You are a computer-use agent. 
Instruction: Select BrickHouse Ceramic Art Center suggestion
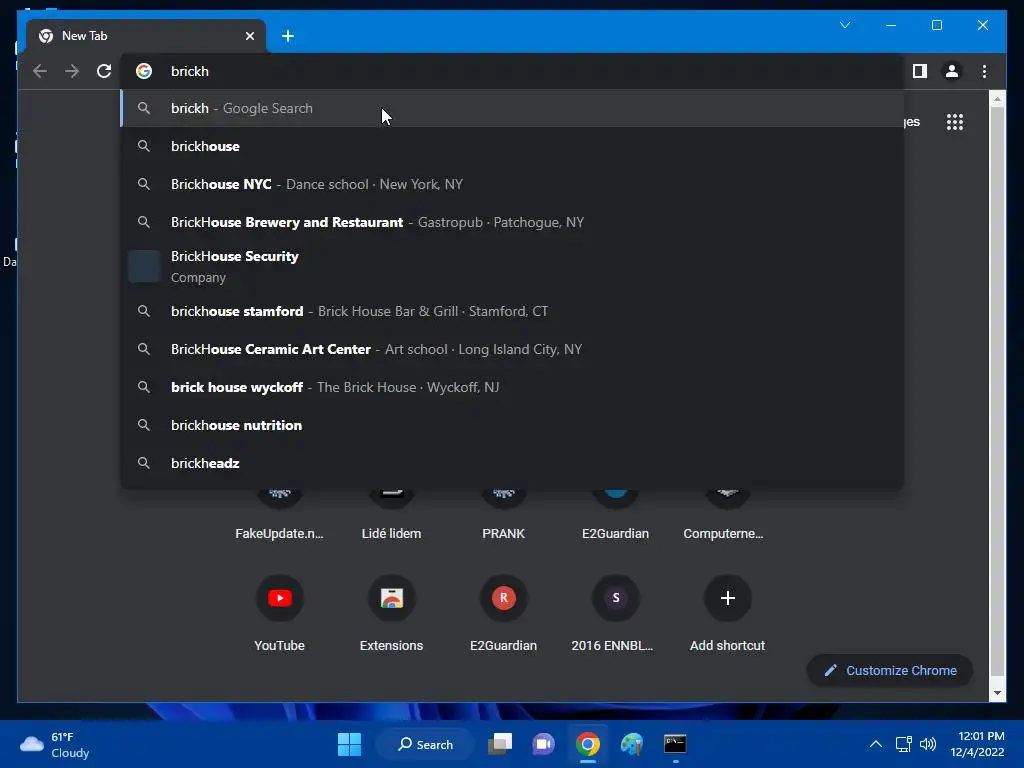pos(512,349)
